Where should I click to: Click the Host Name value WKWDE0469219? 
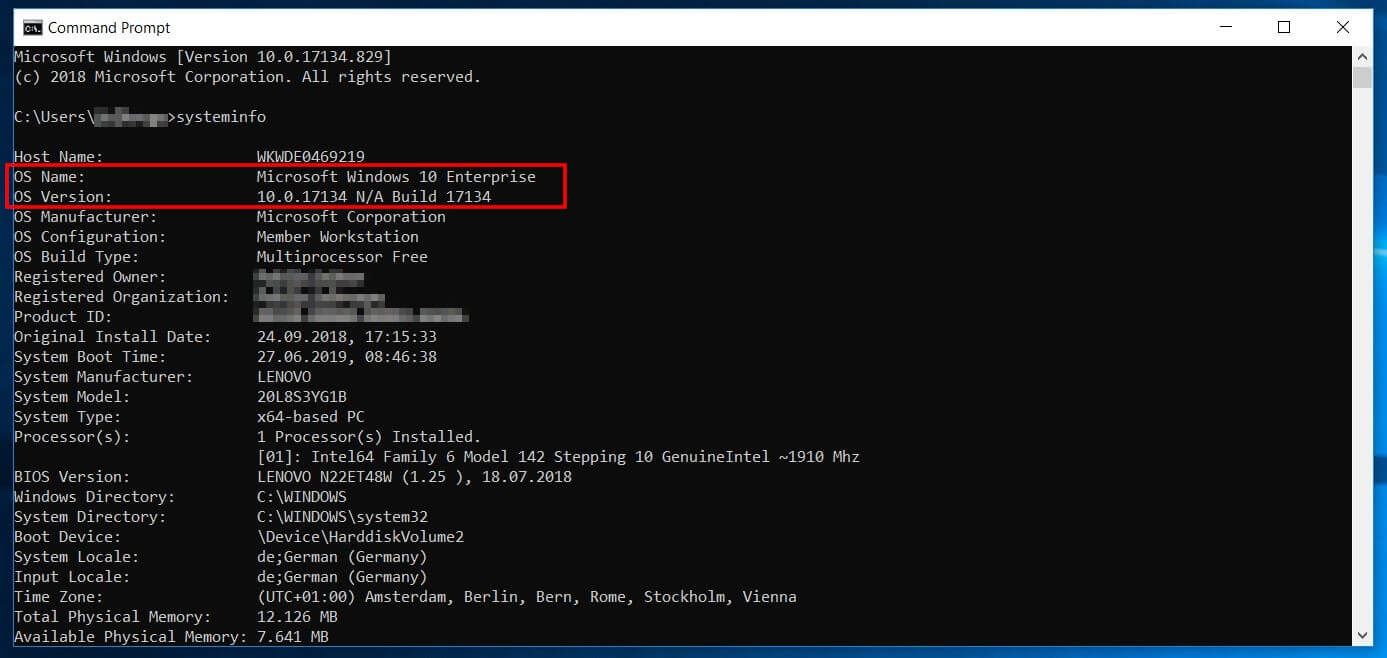pos(310,156)
